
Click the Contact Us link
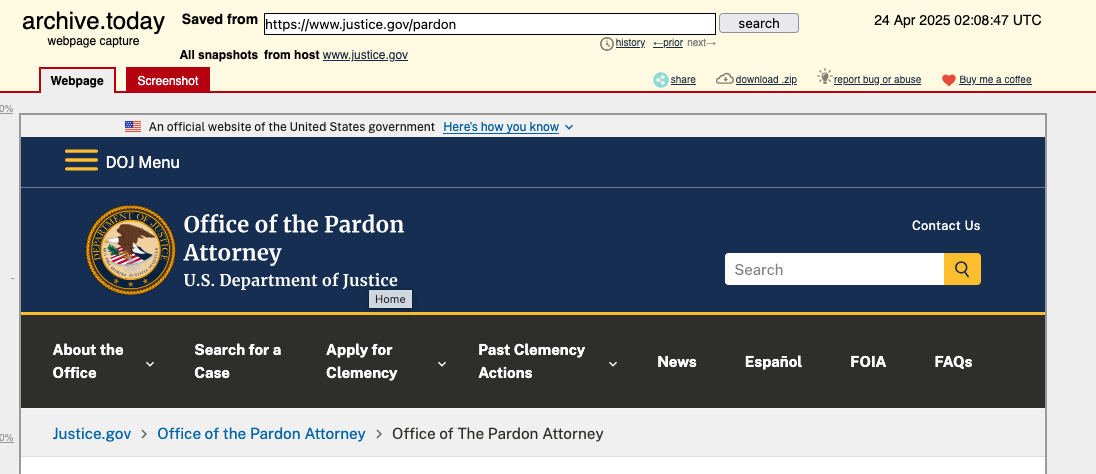pyautogui.click(x=945, y=226)
